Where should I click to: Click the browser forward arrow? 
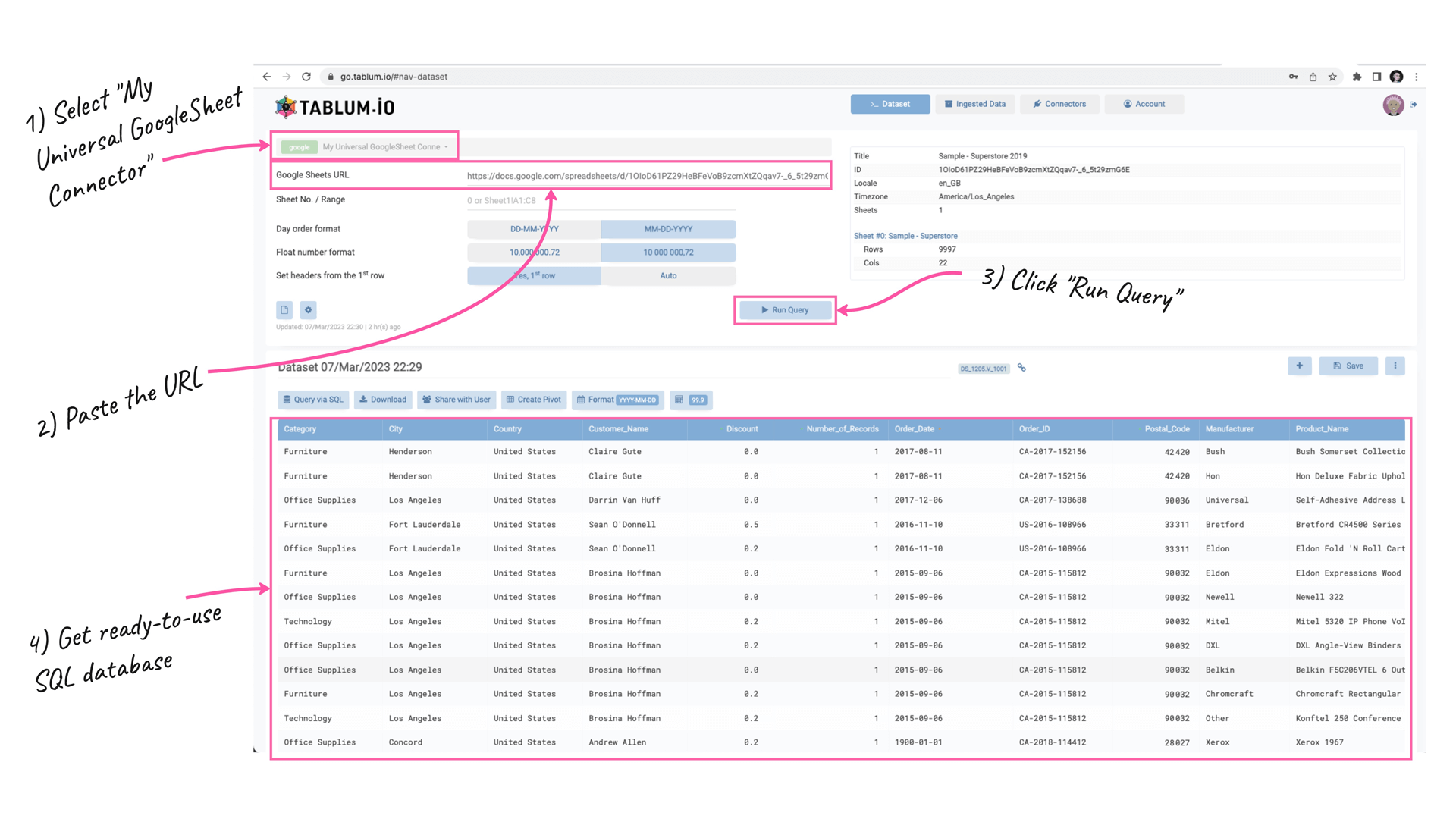(287, 77)
